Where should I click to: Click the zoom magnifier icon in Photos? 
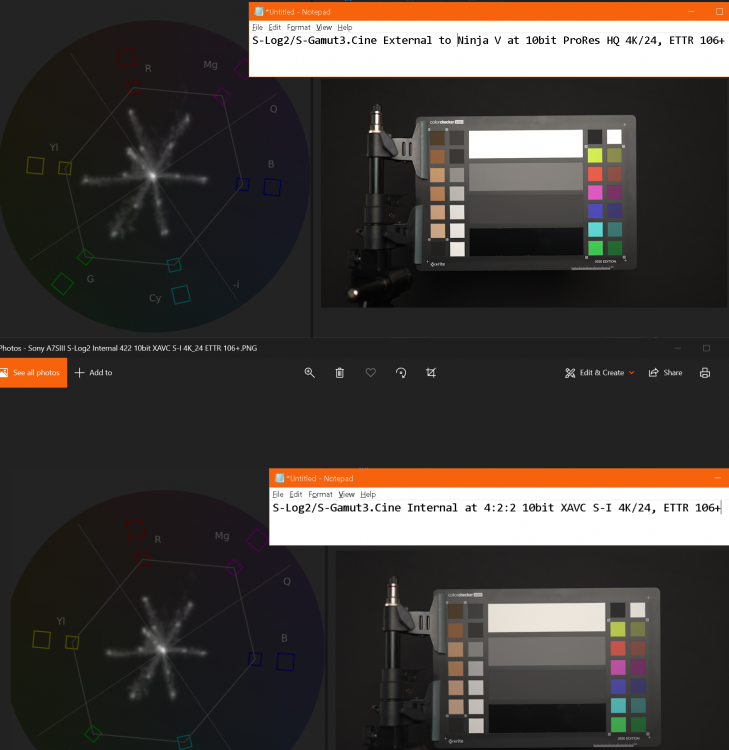(x=309, y=372)
